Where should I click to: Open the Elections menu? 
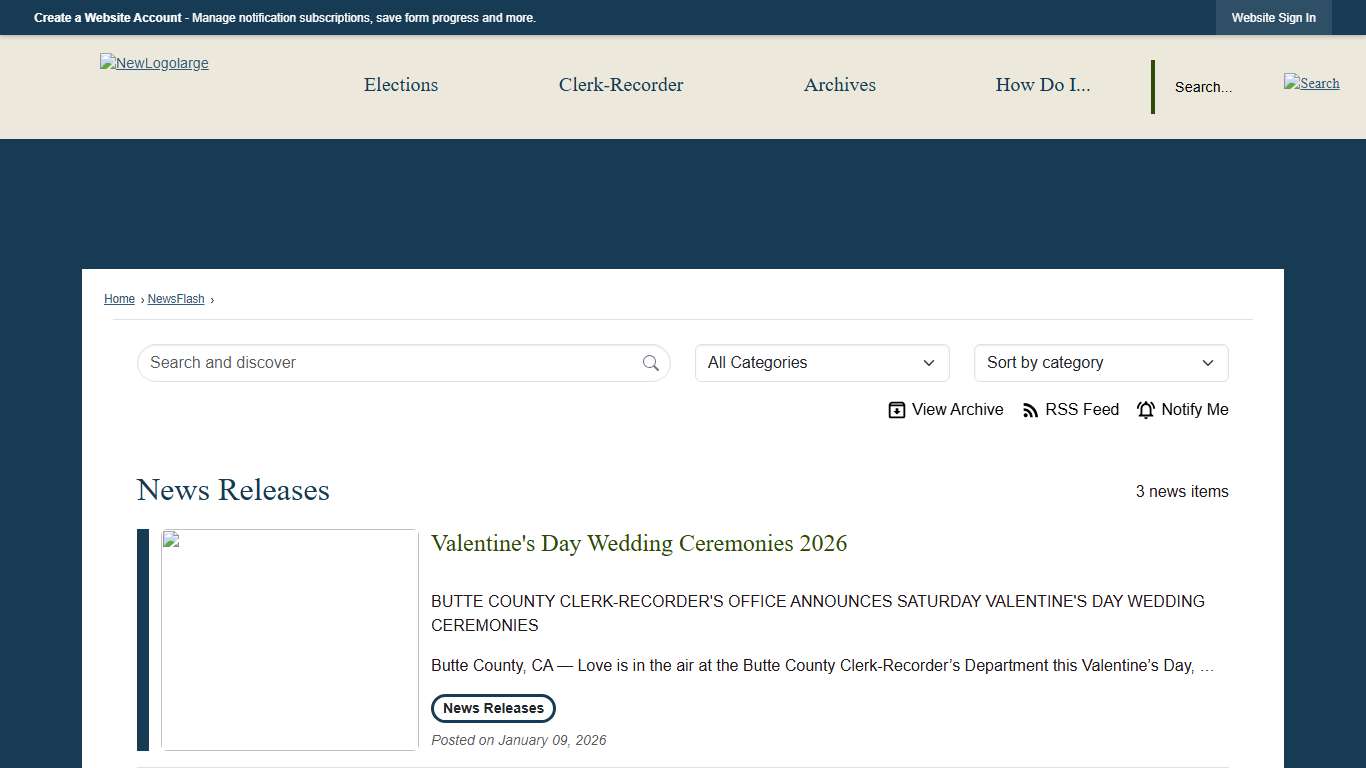click(x=400, y=85)
